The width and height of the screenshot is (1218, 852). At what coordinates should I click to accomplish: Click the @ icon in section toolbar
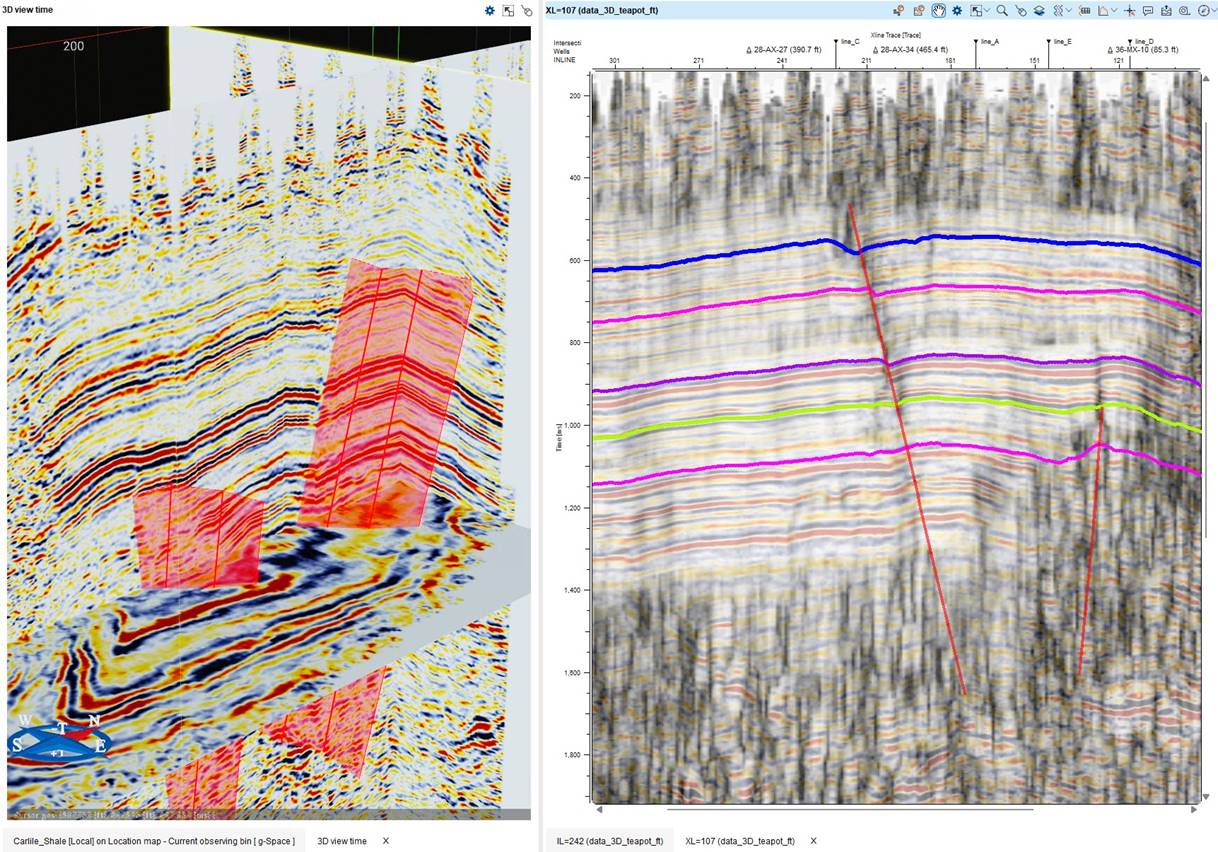(1182, 10)
